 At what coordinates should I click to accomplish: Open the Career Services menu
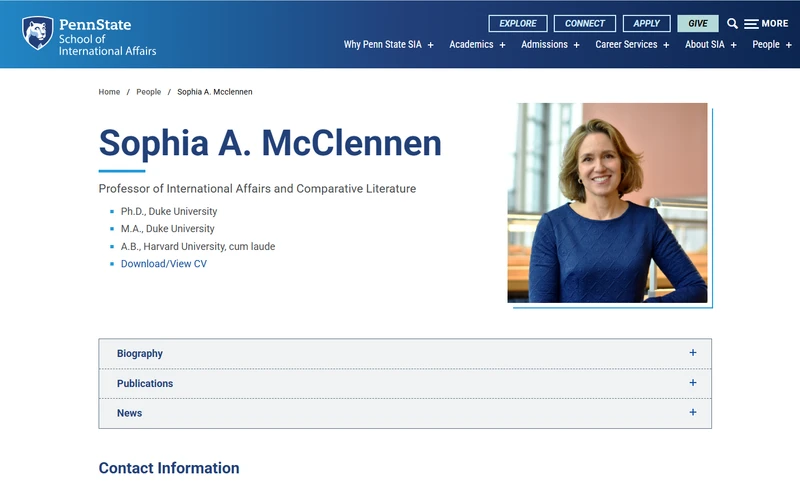point(626,44)
